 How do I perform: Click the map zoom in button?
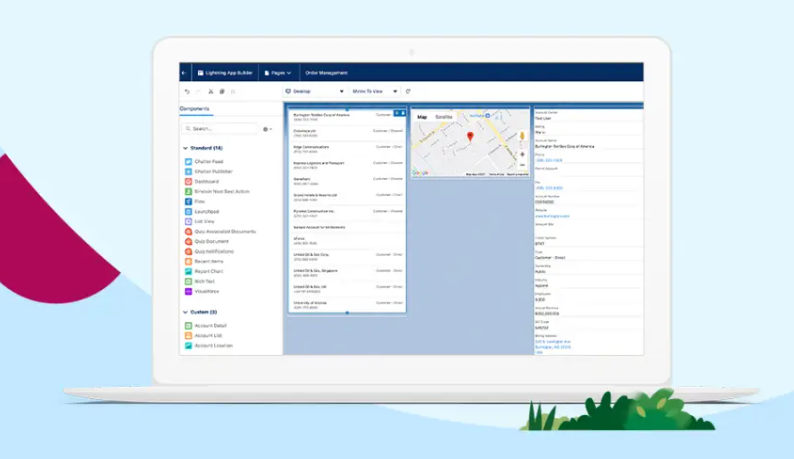522,155
